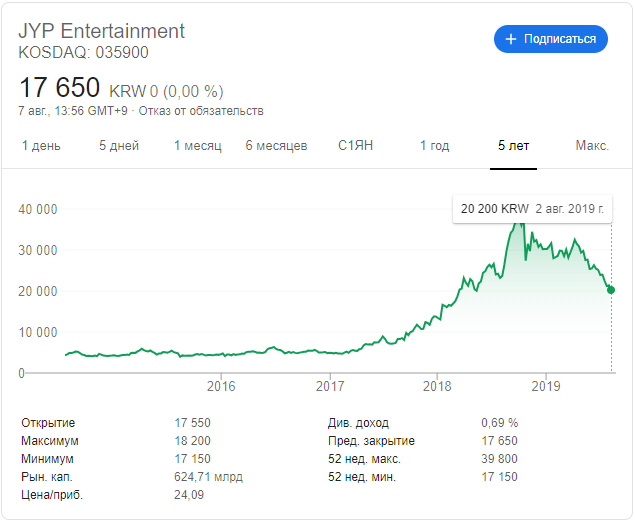This screenshot has height=523, width=635.
Task: Click the Див. доход 0,69 % value
Action: click(499, 423)
